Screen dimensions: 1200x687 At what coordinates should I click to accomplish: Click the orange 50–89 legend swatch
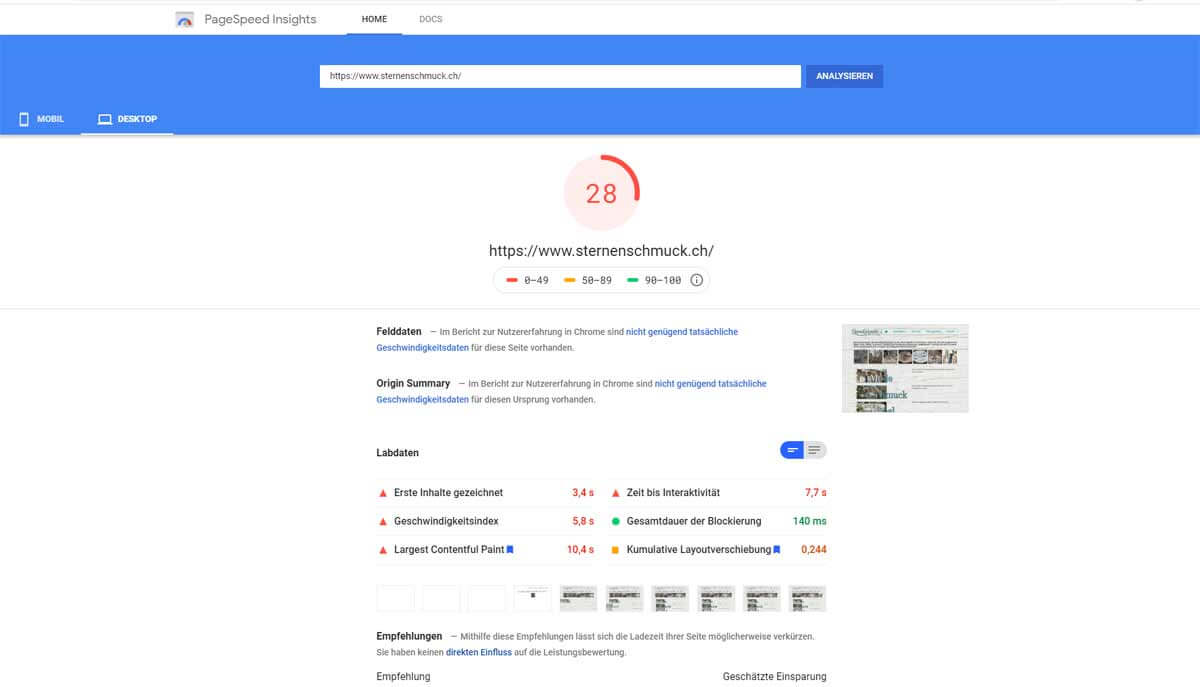(x=570, y=280)
